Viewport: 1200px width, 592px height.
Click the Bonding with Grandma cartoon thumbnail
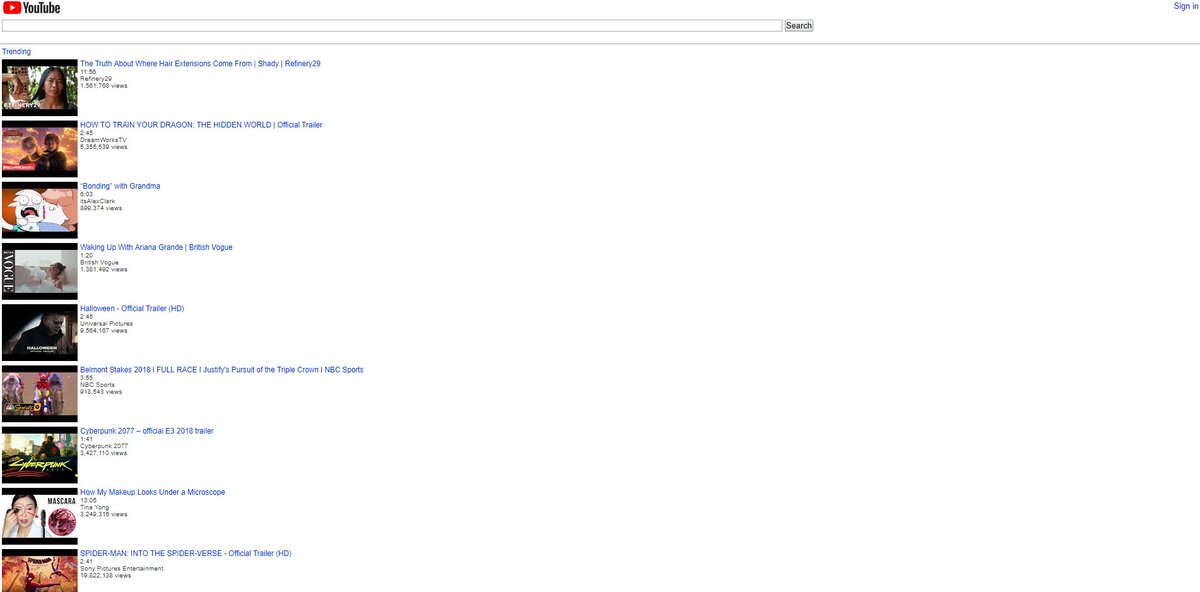point(40,210)
